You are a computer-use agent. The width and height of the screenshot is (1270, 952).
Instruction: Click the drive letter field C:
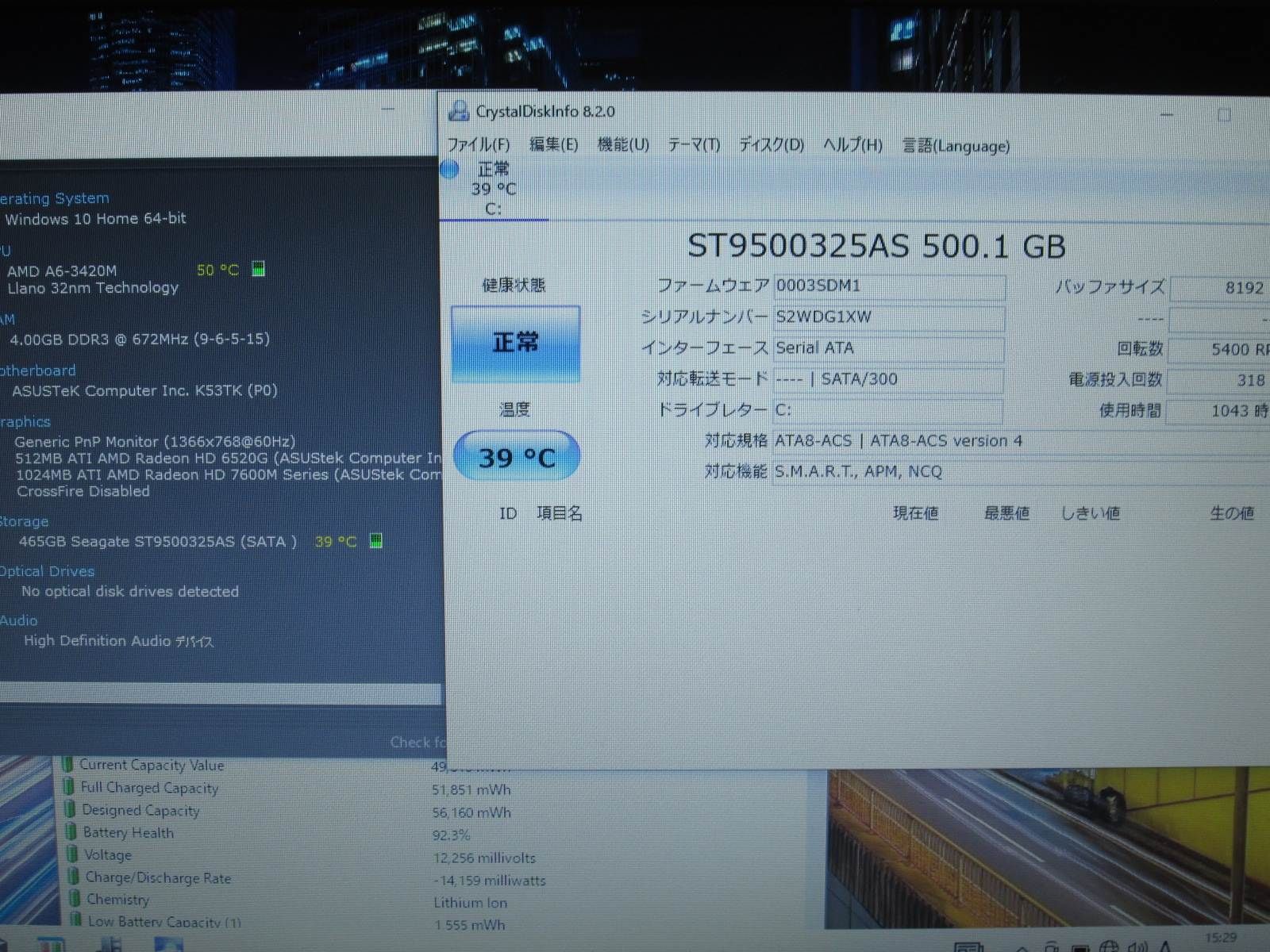887,410
